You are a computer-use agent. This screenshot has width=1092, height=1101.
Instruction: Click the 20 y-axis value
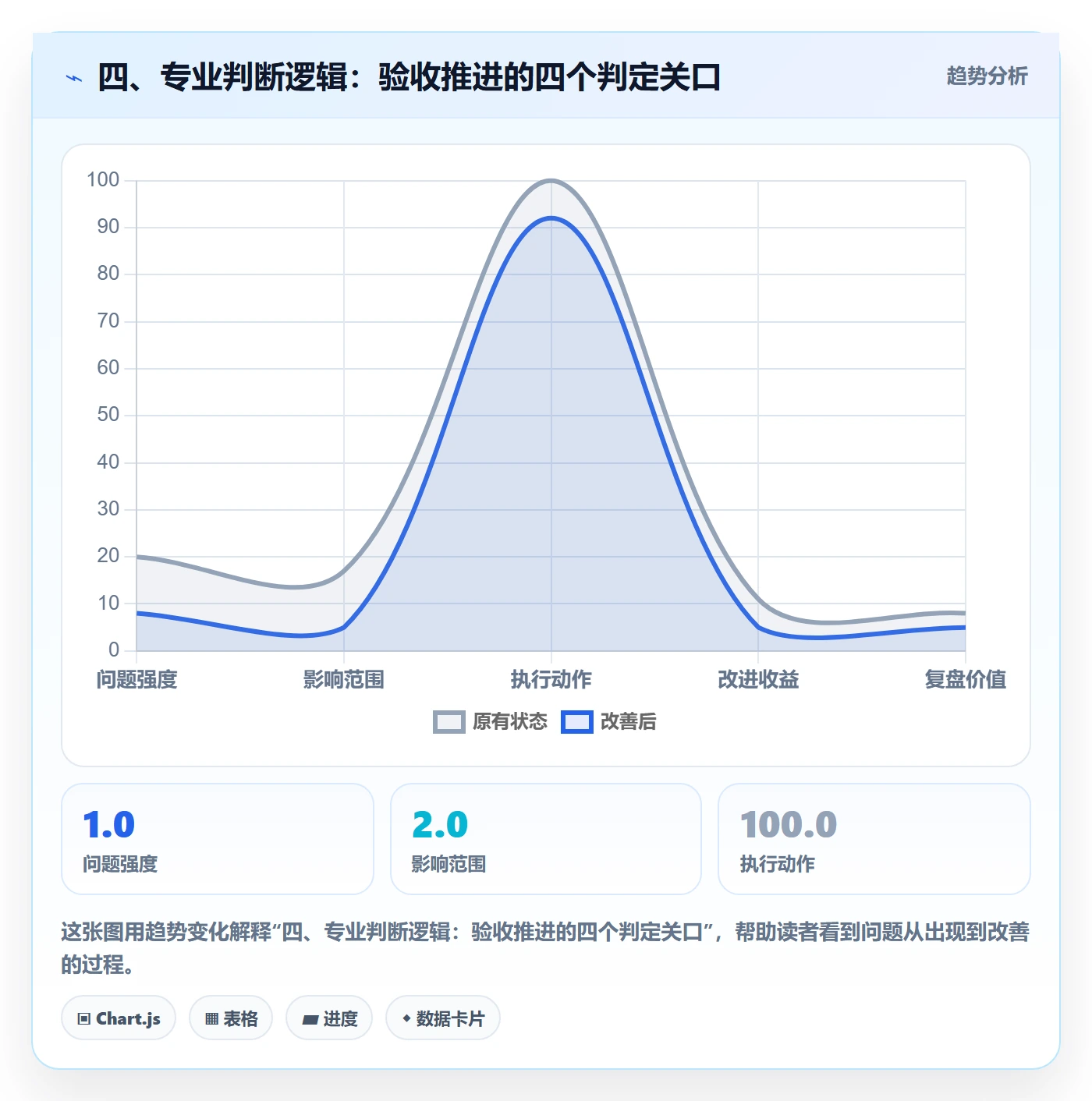click(x=108, y=556)
